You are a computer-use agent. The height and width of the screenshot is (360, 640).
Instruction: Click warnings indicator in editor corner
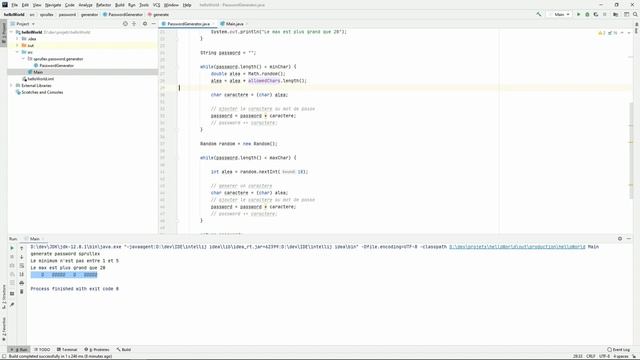click(602, 33)
